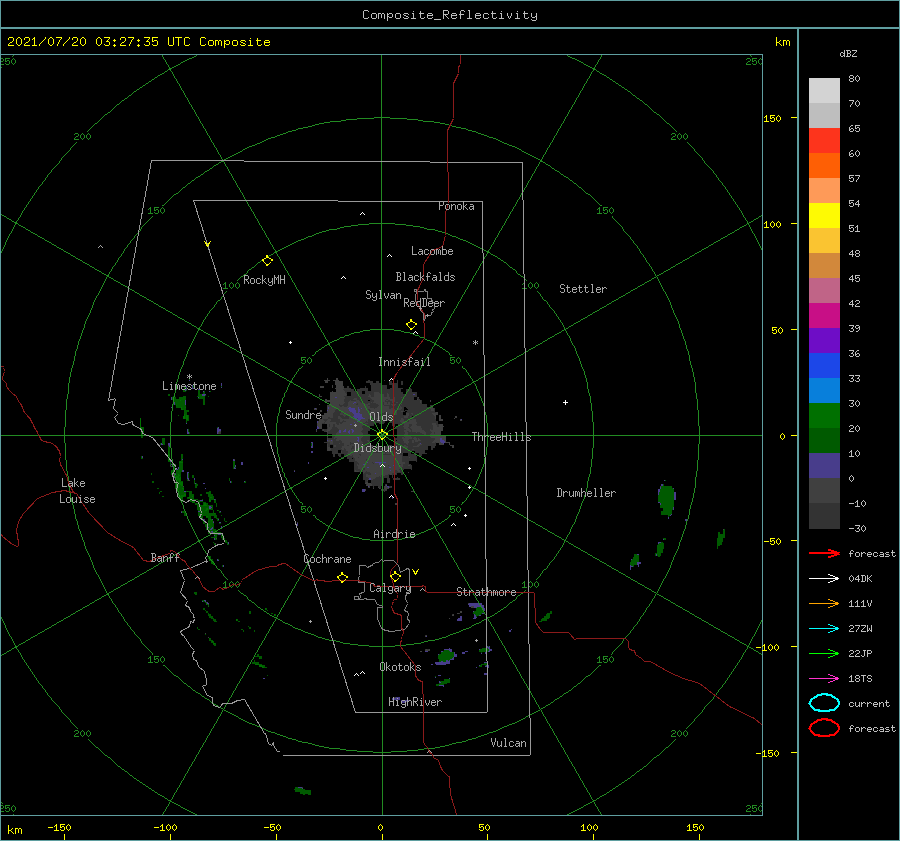Pick the dark green 10-20 dBZ swatch

point(824,440)
